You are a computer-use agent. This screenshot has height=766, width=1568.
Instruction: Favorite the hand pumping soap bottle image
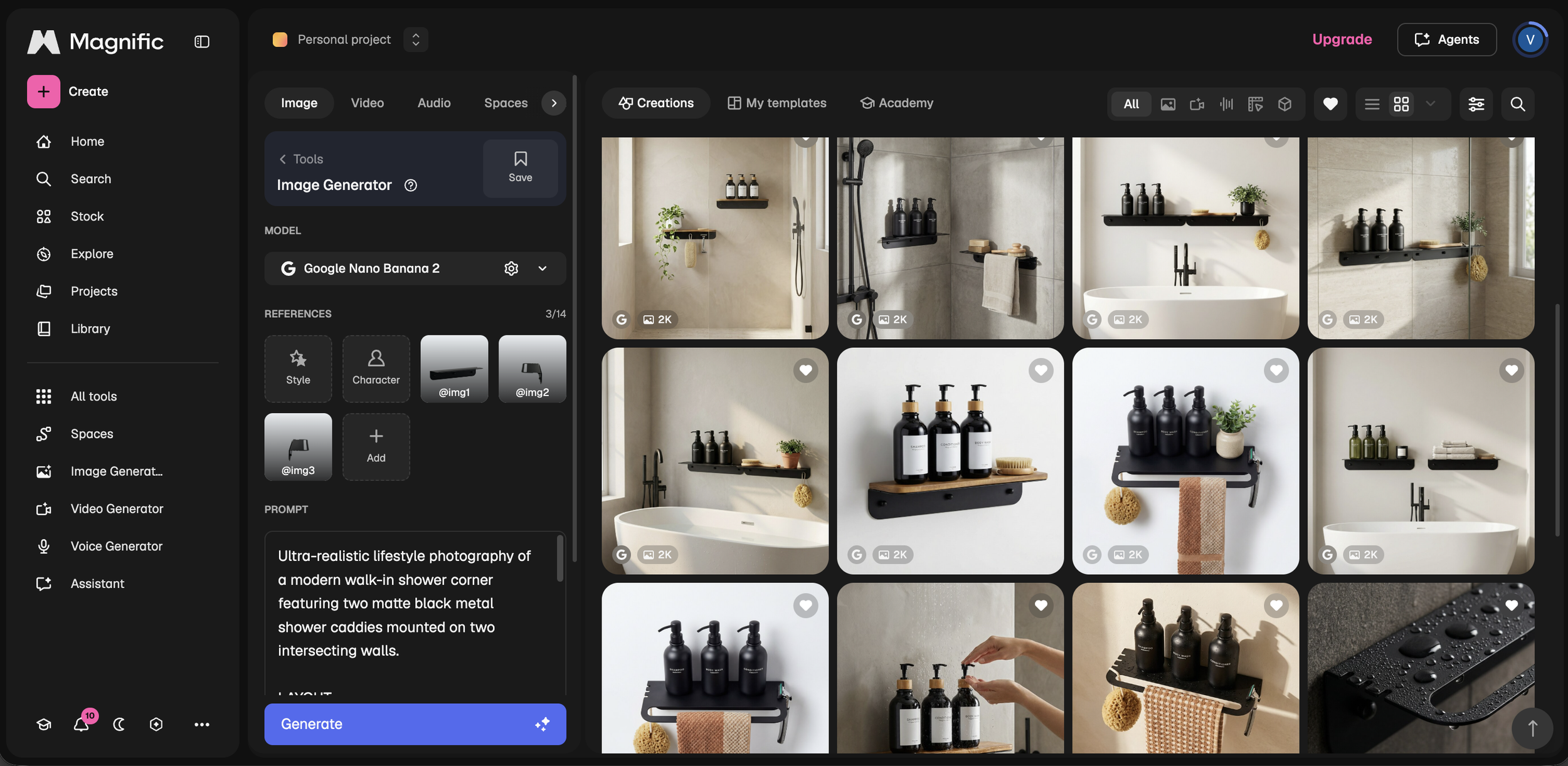(x=1041, y=606)
